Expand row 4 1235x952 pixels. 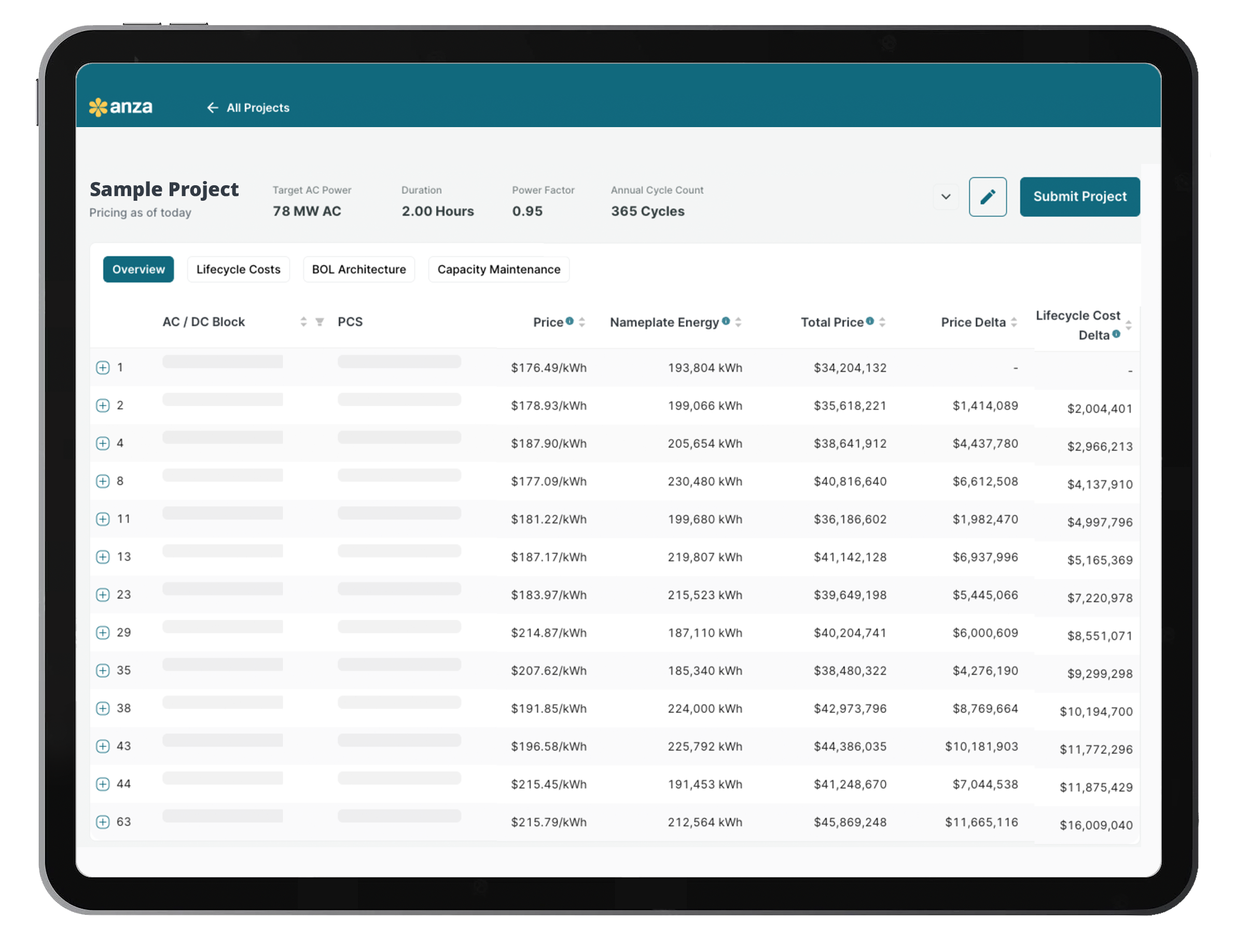102,444
